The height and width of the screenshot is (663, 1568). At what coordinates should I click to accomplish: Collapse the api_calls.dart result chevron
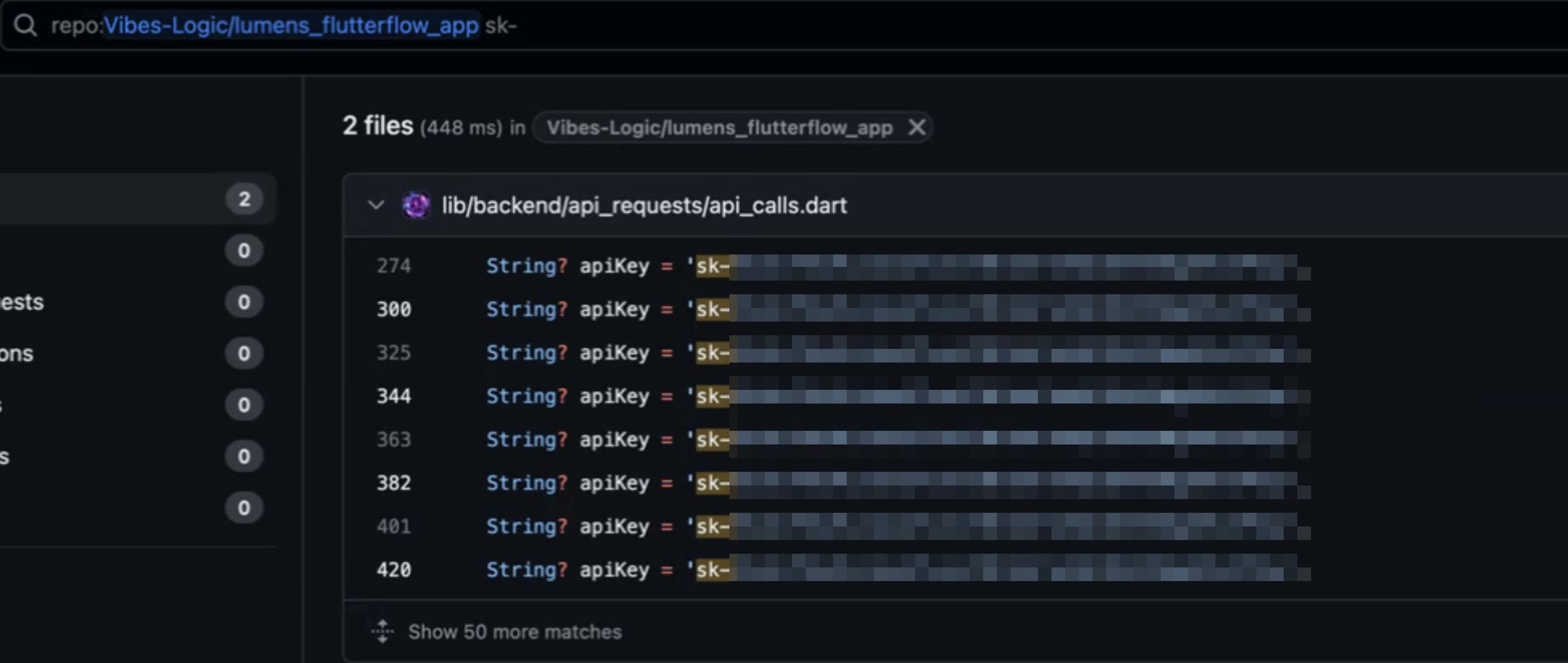[376, 205]
